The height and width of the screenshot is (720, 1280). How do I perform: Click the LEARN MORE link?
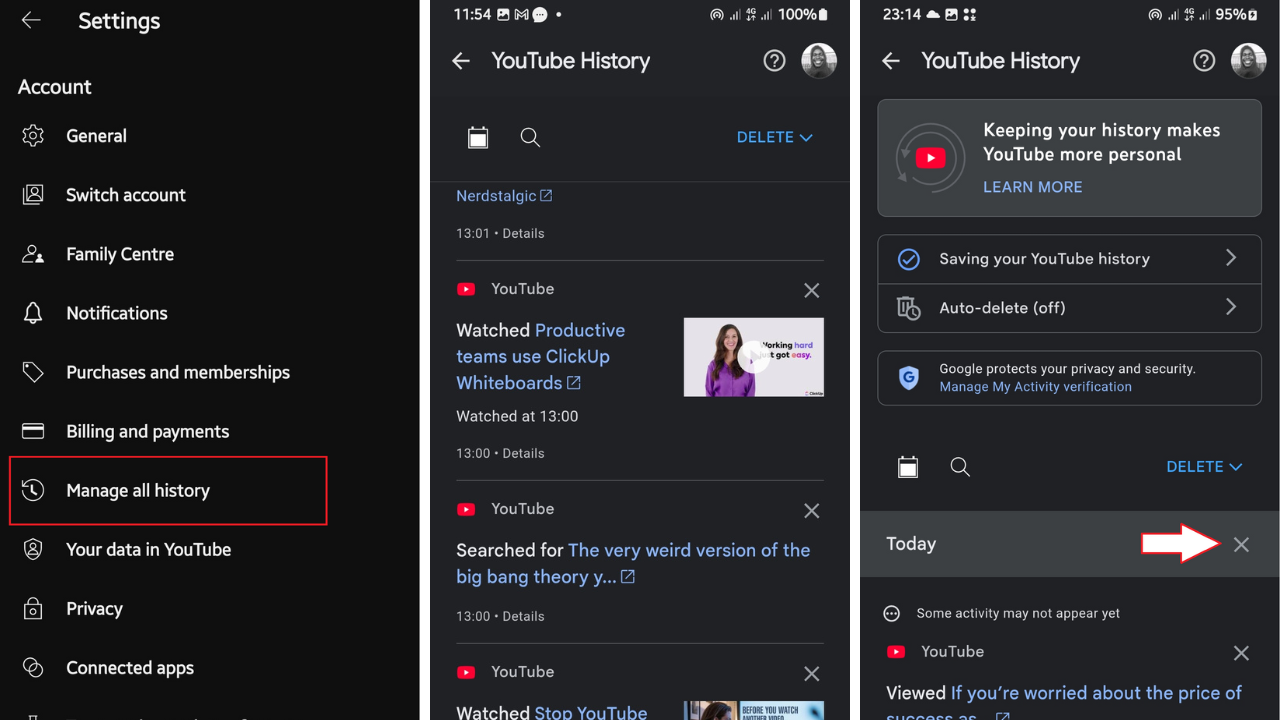pos(1032,186)
